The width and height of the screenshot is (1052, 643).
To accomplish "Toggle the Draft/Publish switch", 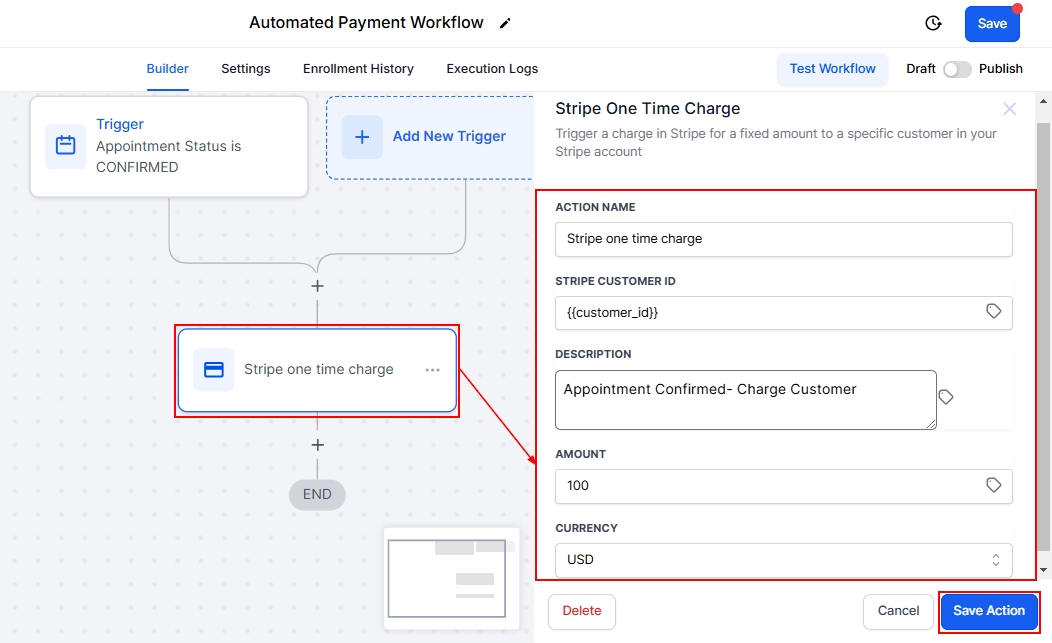I will 956,69.
